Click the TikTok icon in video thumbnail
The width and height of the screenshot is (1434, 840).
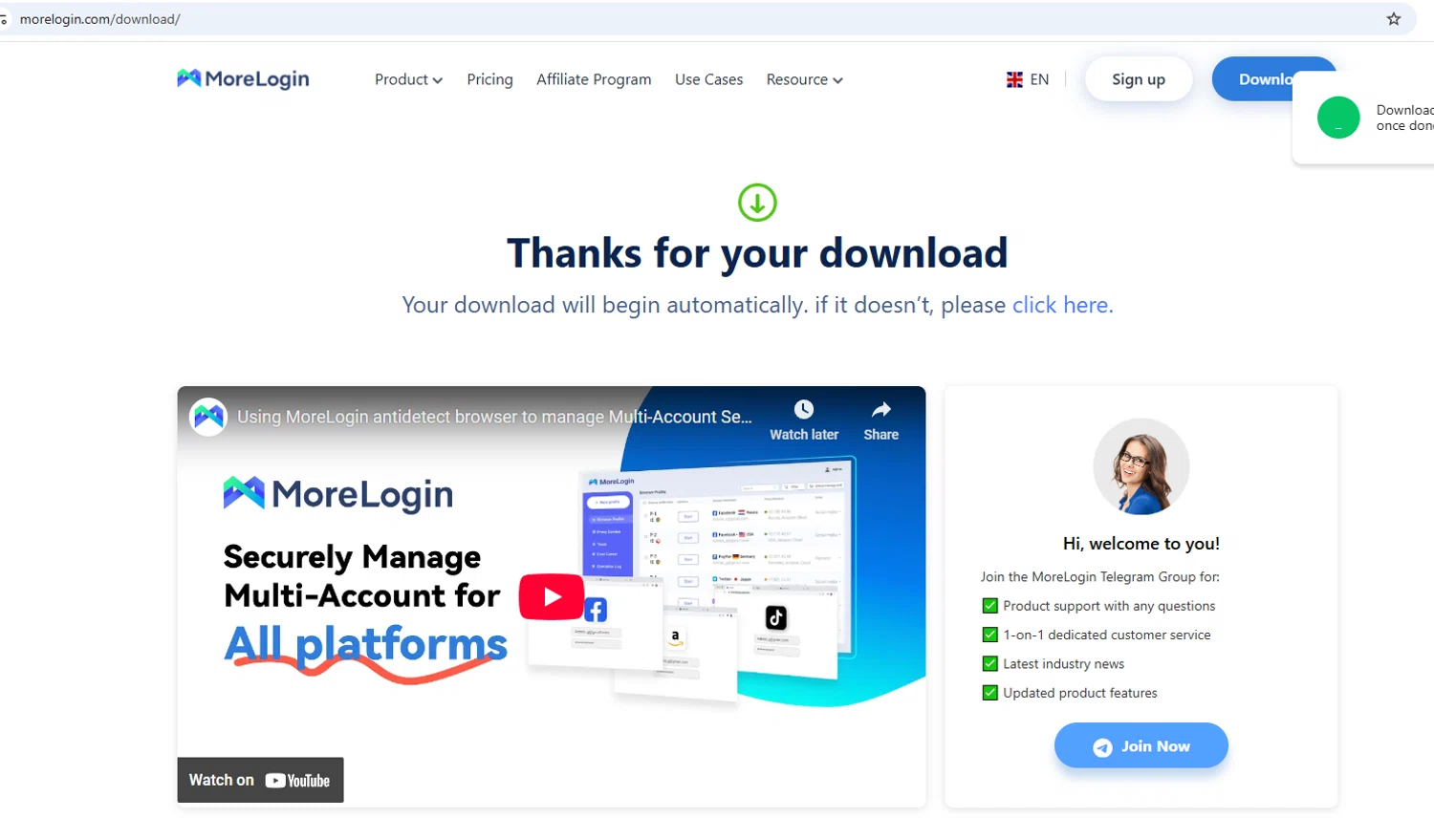pyautogui.click(x=776, y=617)
